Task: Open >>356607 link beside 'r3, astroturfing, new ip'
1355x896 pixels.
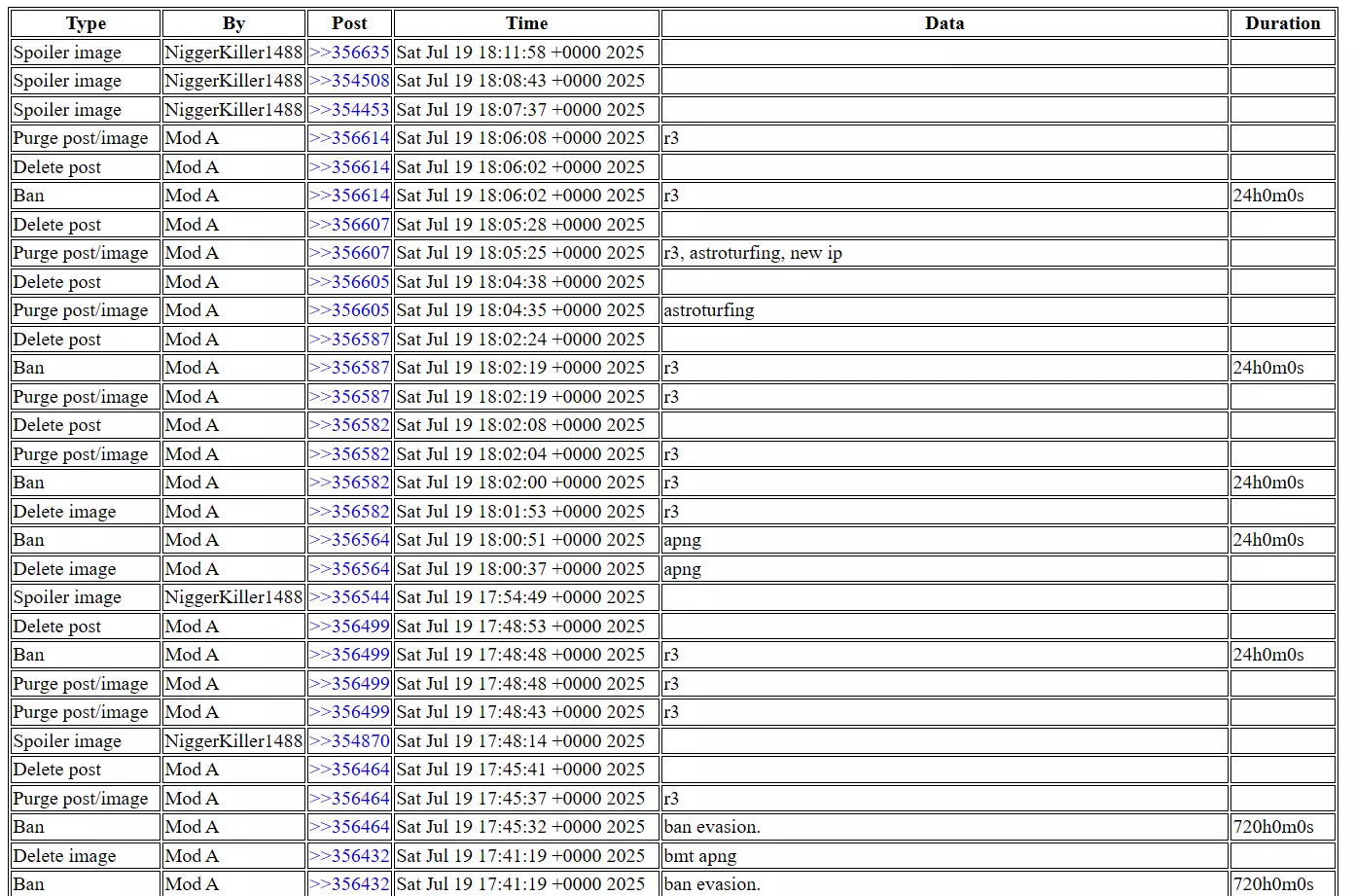Action: 349,253
